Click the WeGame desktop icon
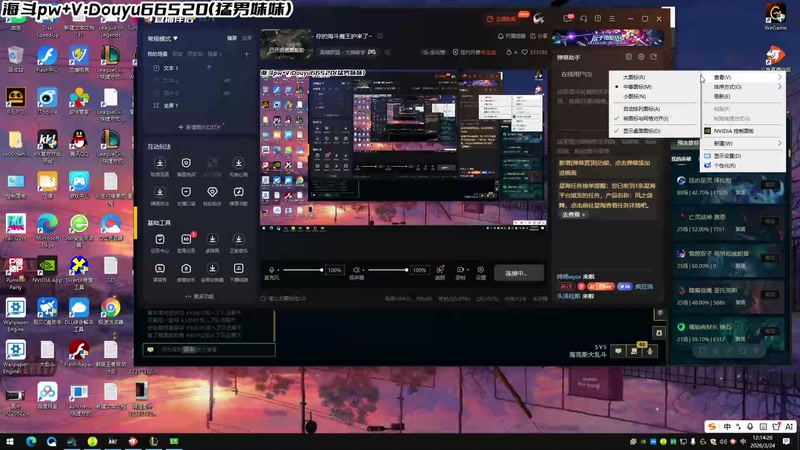 (775, 16)
